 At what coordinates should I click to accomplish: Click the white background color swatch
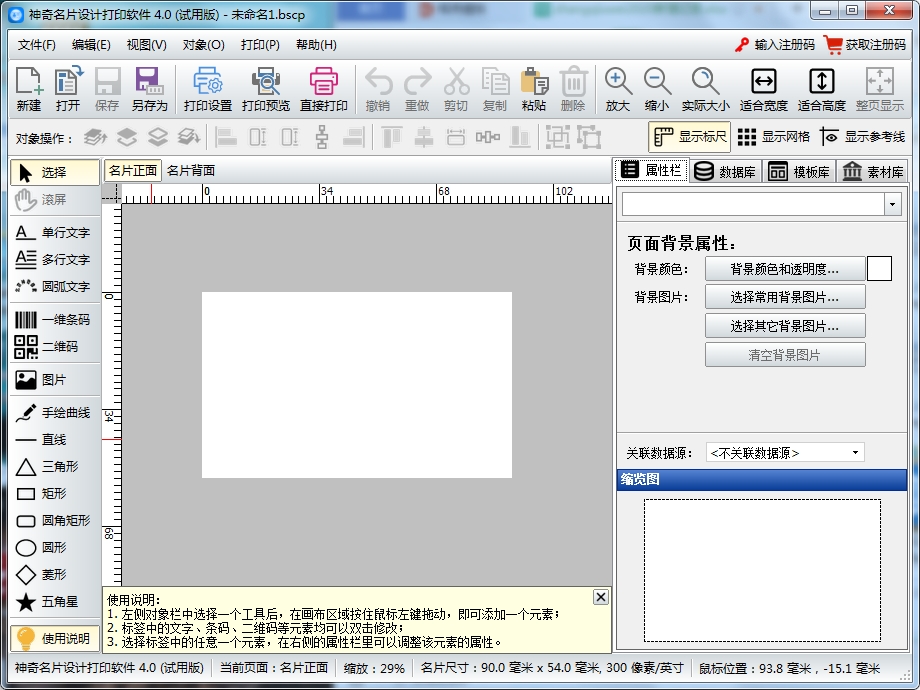click(879, 269)
